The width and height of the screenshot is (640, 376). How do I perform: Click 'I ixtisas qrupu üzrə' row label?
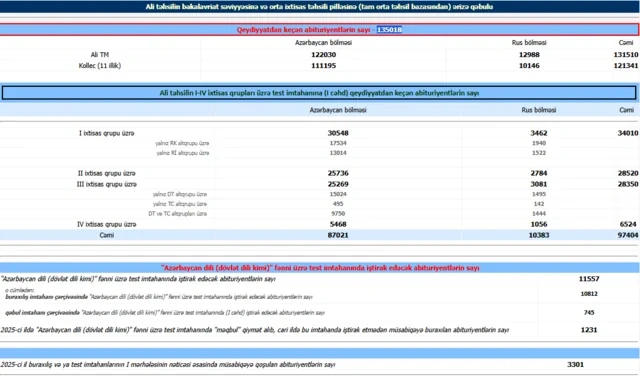click(x=107, y=133)
